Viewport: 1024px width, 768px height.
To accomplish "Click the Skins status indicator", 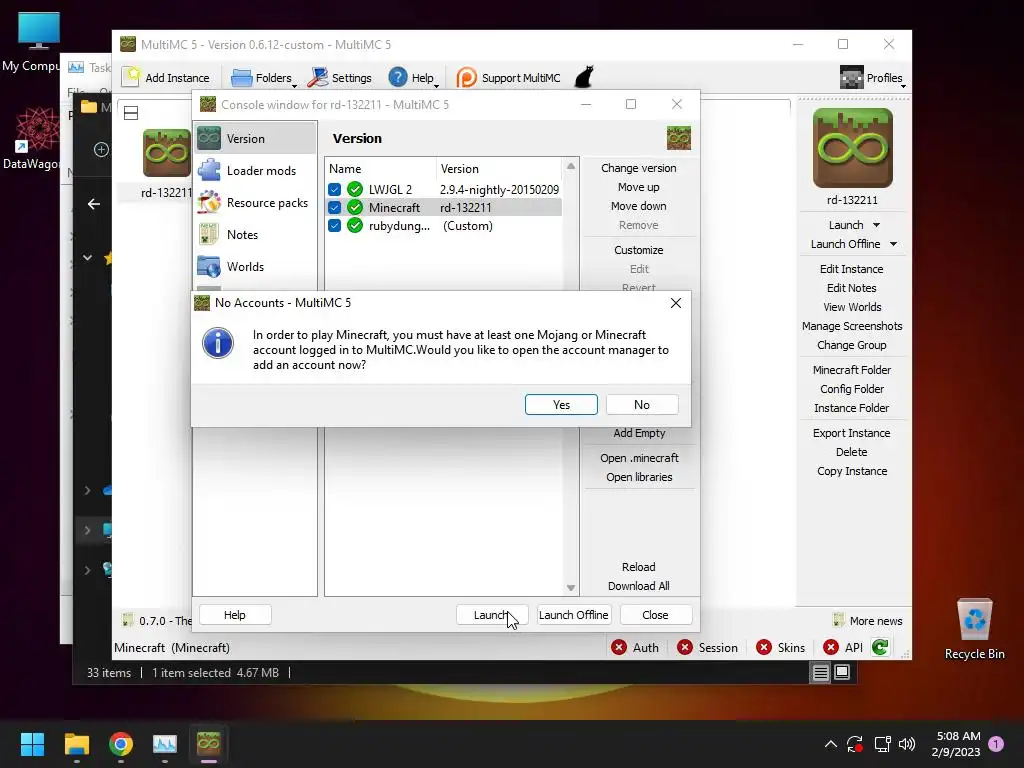I will 780,647.
